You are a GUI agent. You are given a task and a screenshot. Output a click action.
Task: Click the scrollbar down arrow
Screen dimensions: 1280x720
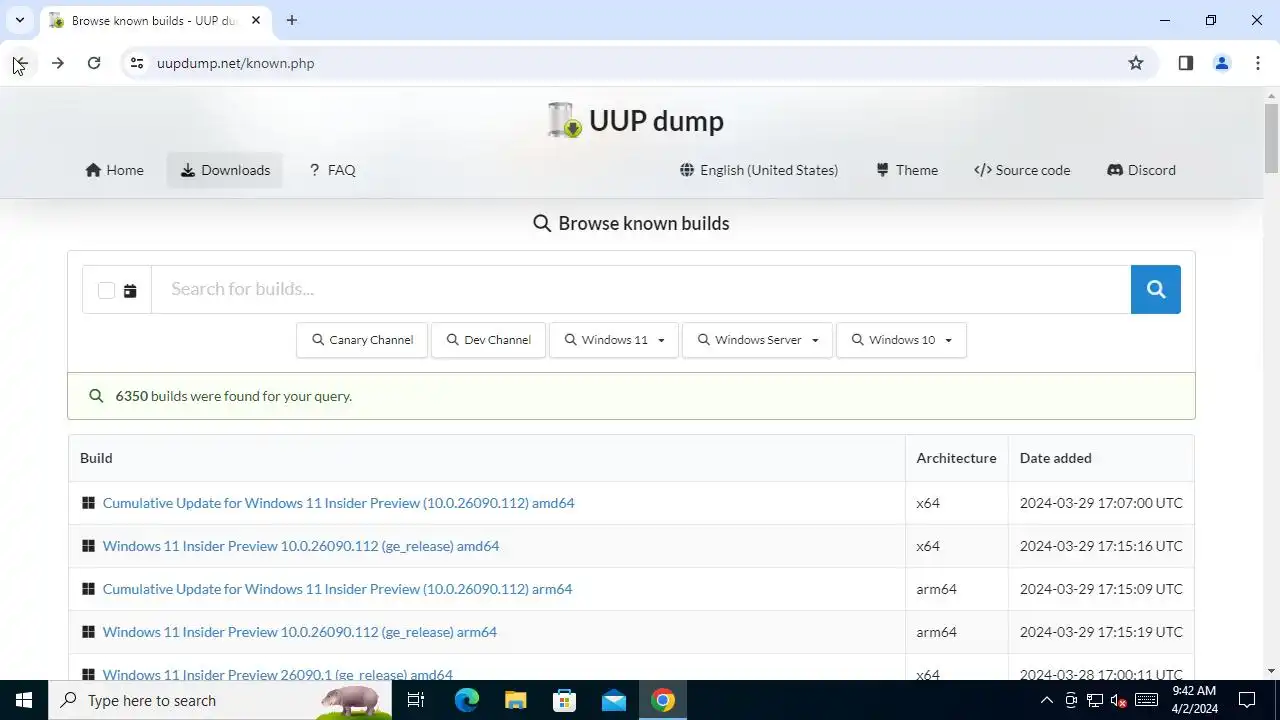click(1271, 671)
